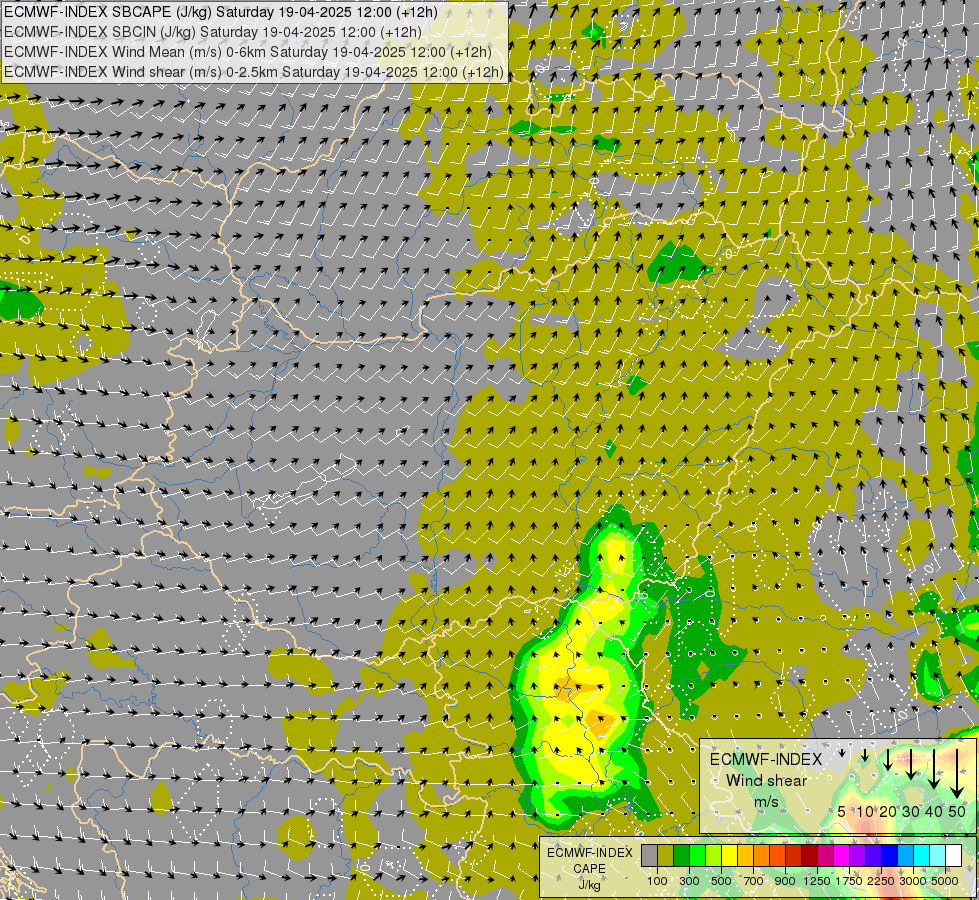Select the brick red swatch right of 900
Image resolution: width=979 pixels, height=900 pixels.
[x=794, y=856]
